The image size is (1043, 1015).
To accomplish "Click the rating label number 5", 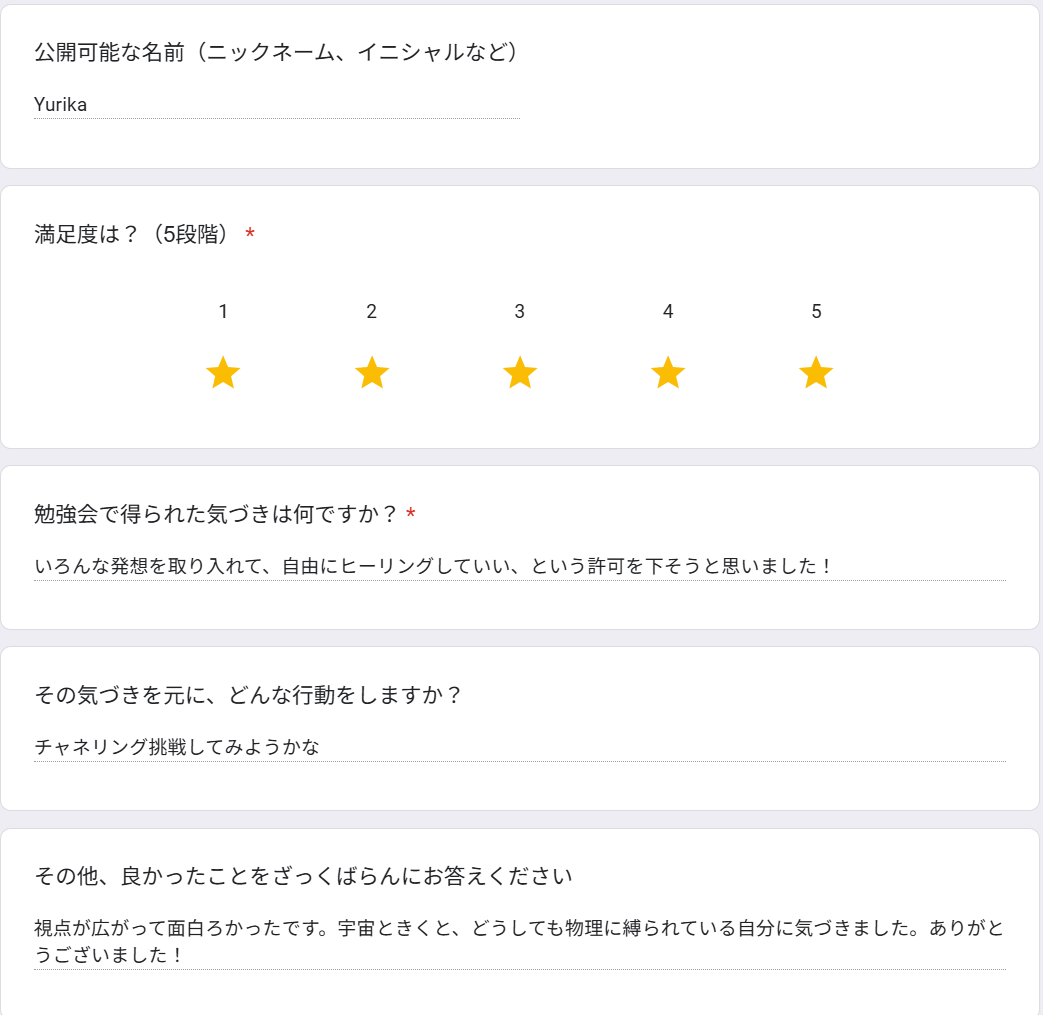I will pos(816,311).
